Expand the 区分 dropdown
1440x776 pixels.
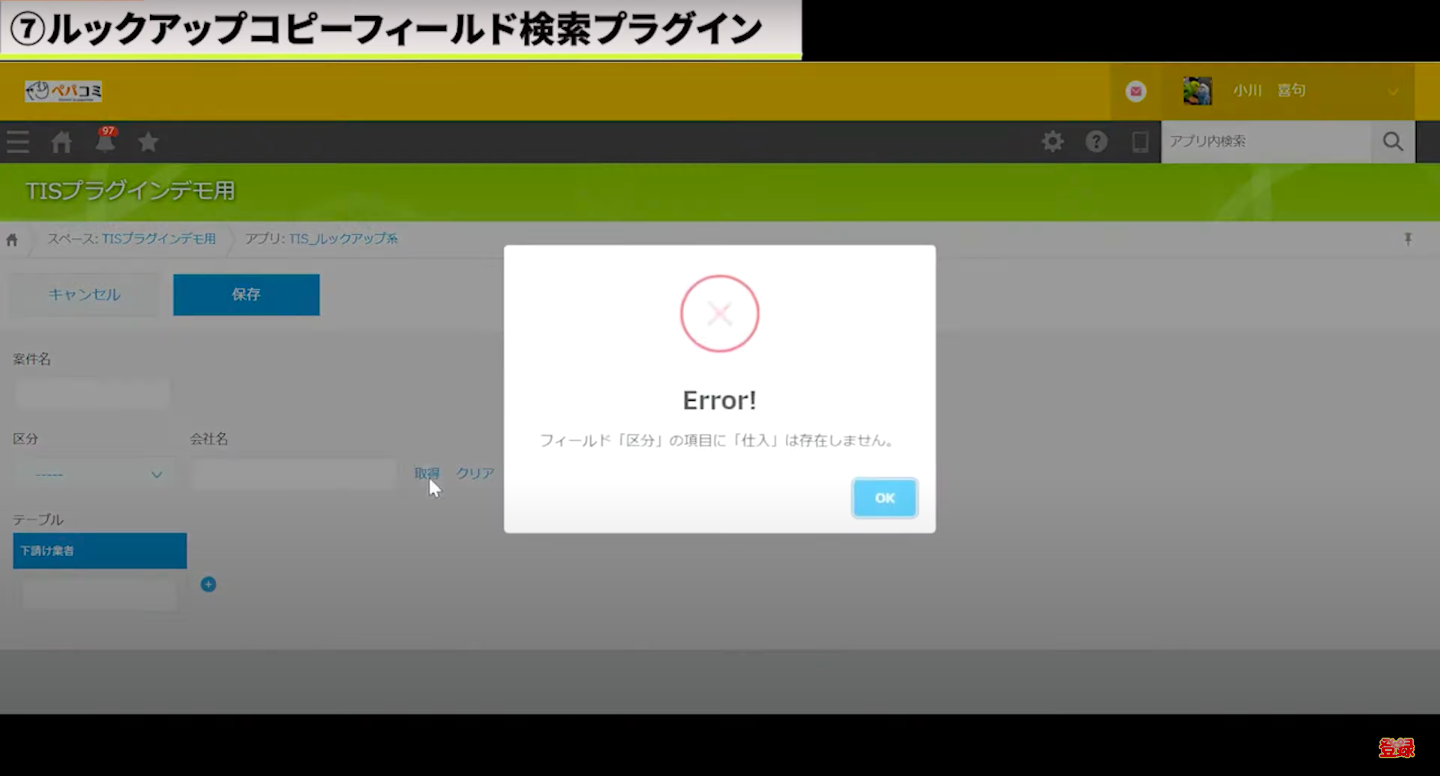pos(93,474)
